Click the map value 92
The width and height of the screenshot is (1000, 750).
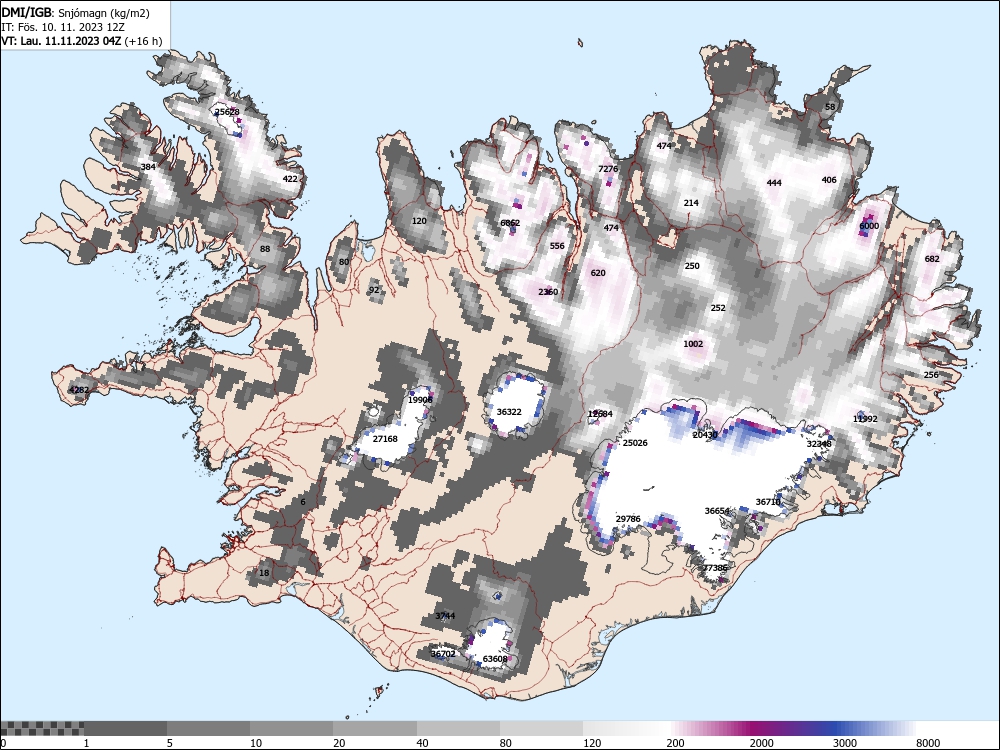(x=374, y=290)
